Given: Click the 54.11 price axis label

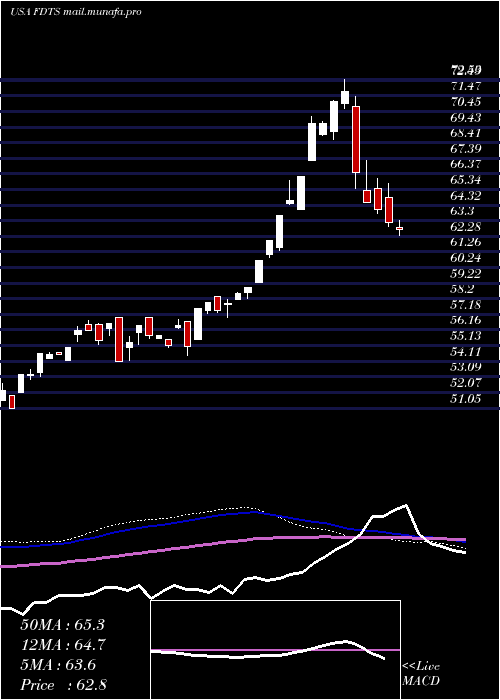Looking at the screenshot, I should pos(466,351).
